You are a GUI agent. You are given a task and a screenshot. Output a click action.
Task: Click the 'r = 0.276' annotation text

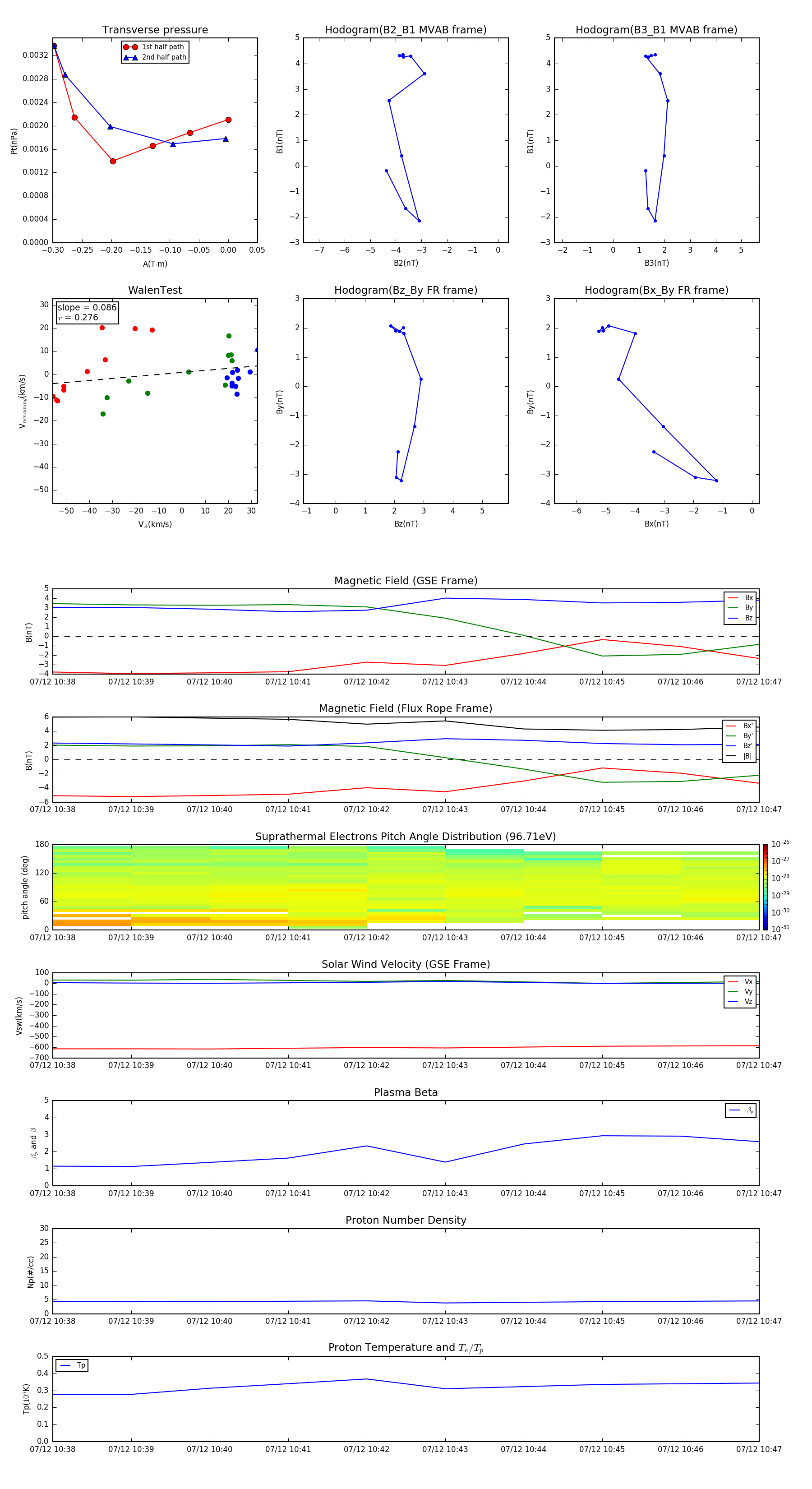pos(78,317)
